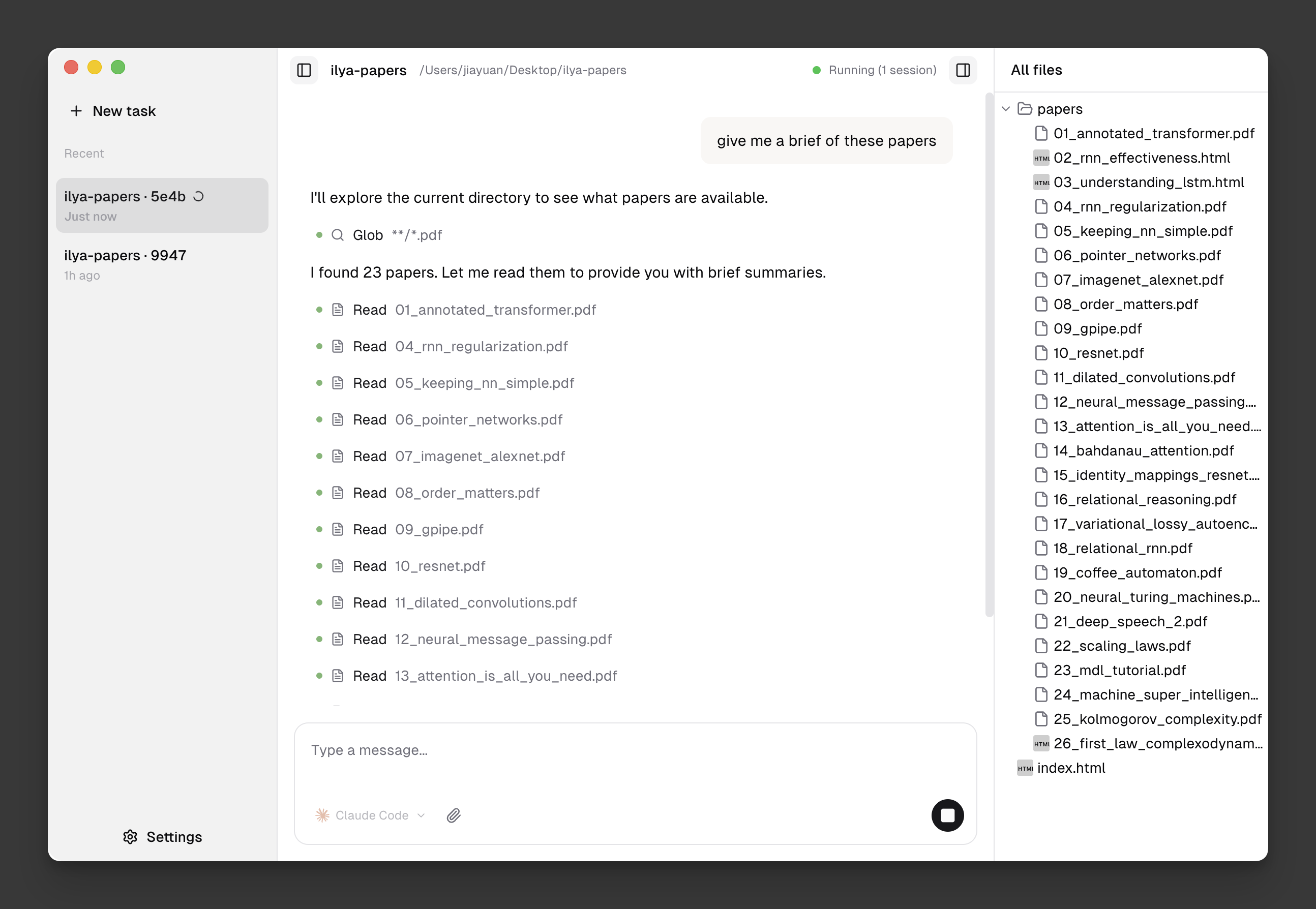Image resolution: width=1316 pixels, height=909 pixels.
Task: Toggle the left sidebar panel icon
Action: (x=304, y=70)
